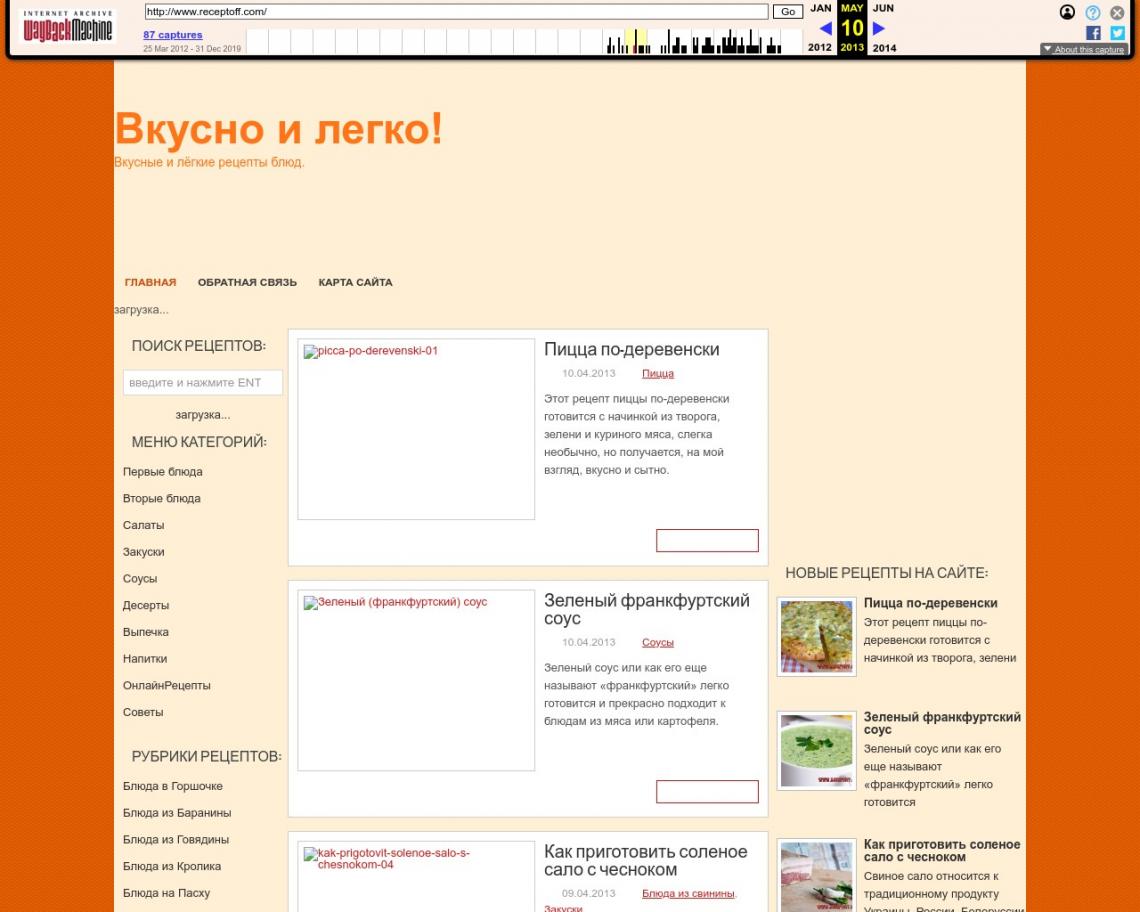
Task: Select year 2012 in timeline
Action: point(819,47)
